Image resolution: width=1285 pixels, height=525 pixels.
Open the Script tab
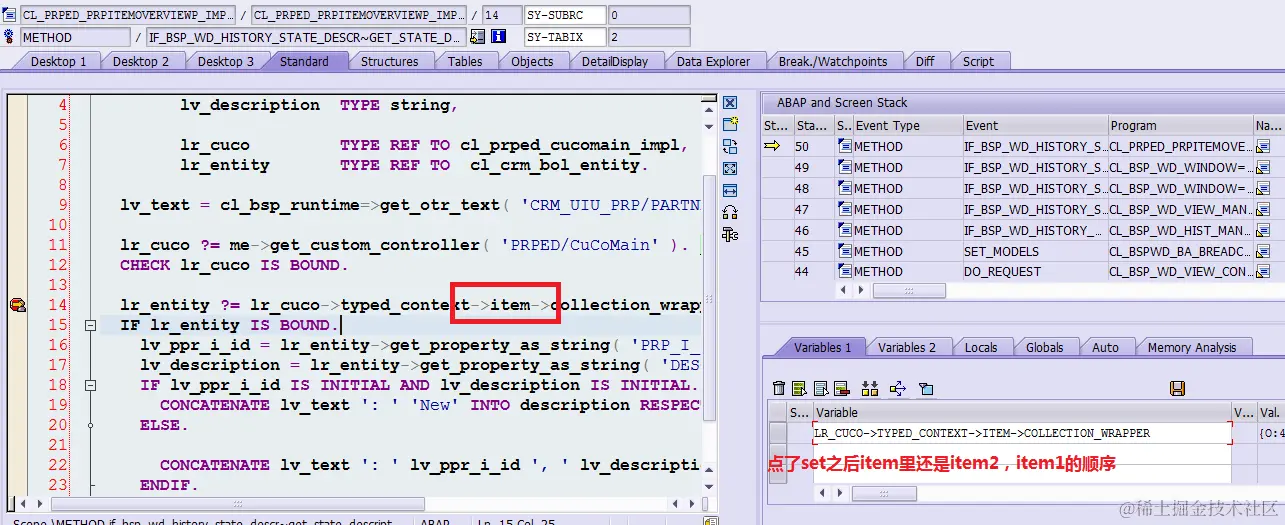(978, 61)
